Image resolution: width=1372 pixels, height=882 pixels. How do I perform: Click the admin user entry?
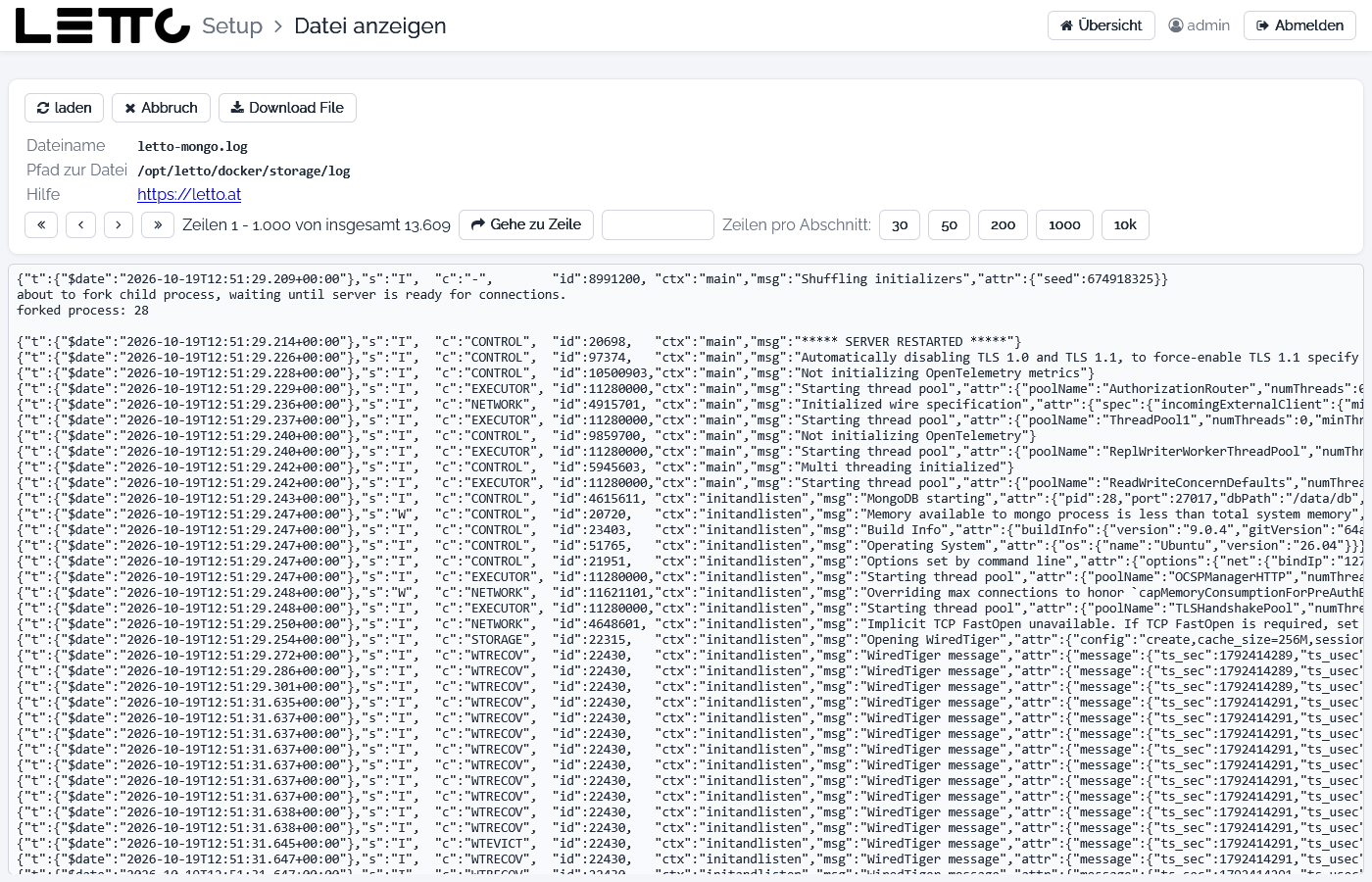[1200, 25]
